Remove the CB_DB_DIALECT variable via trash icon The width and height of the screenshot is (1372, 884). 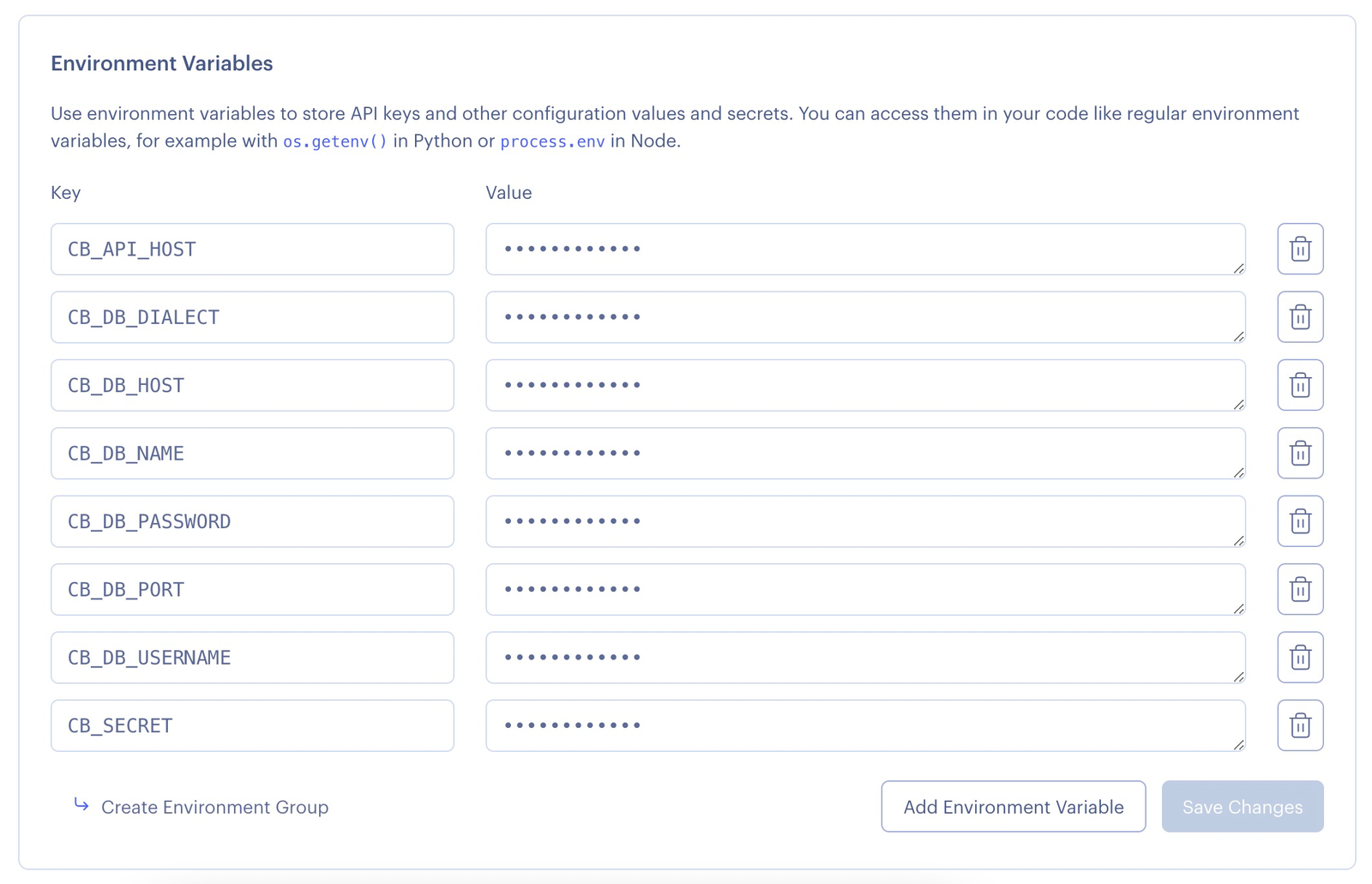pos(1300,317)
